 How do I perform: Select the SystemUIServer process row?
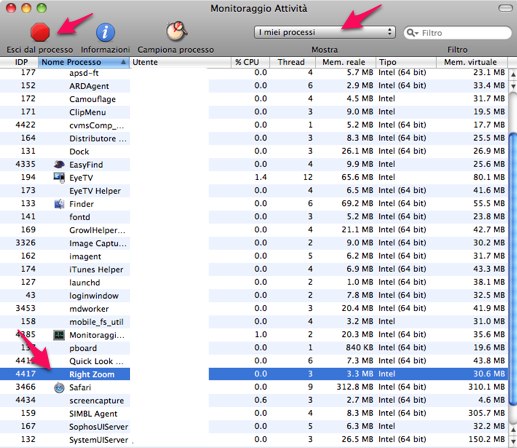[253, 440]
